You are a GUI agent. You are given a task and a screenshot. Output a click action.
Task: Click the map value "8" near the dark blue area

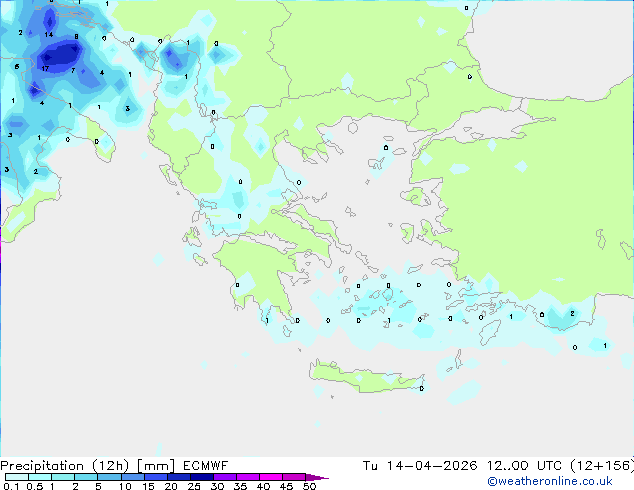(76, 36)
